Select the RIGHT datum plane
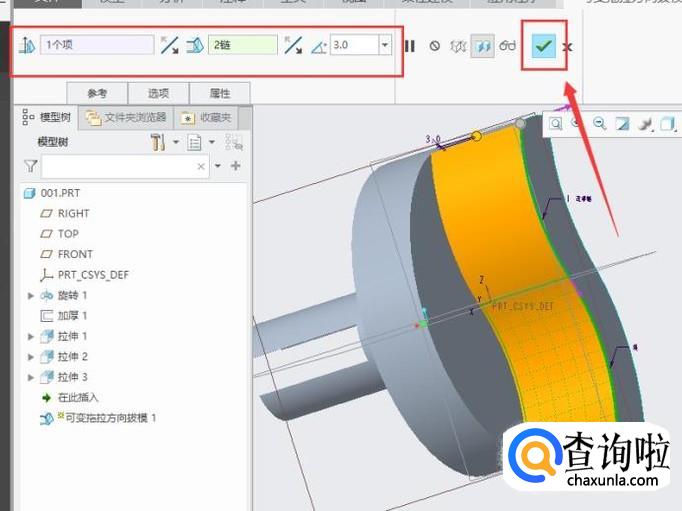 65,214
